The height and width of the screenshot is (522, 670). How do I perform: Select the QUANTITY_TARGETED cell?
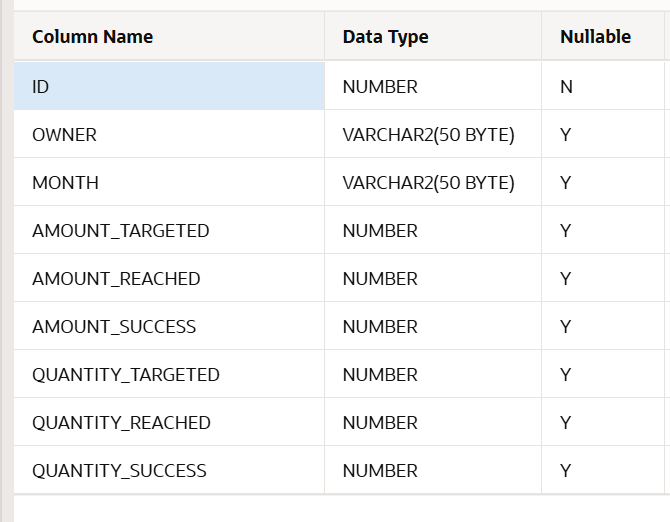tap(126, 375)
